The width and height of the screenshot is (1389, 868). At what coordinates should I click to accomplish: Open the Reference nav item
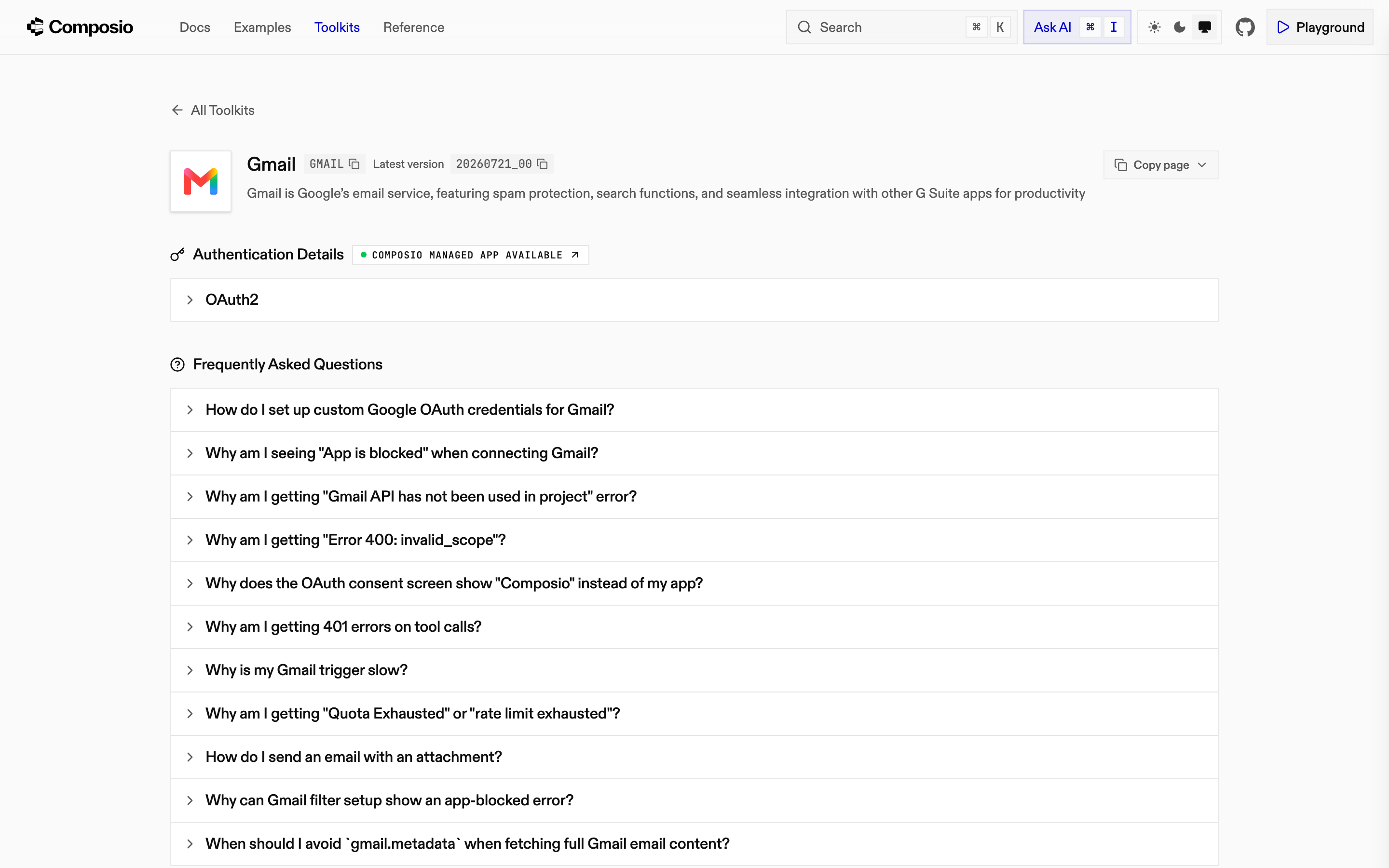point(413,27)
